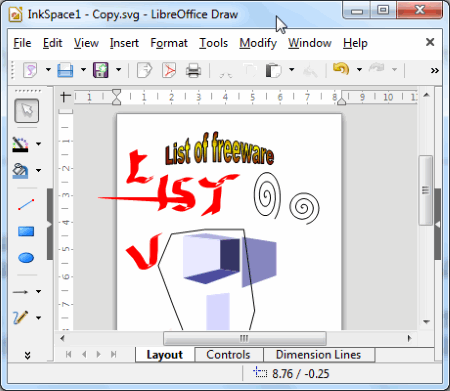The image size is (450, 391).
Task: Open the Help menu
Action: coord(355,43)
